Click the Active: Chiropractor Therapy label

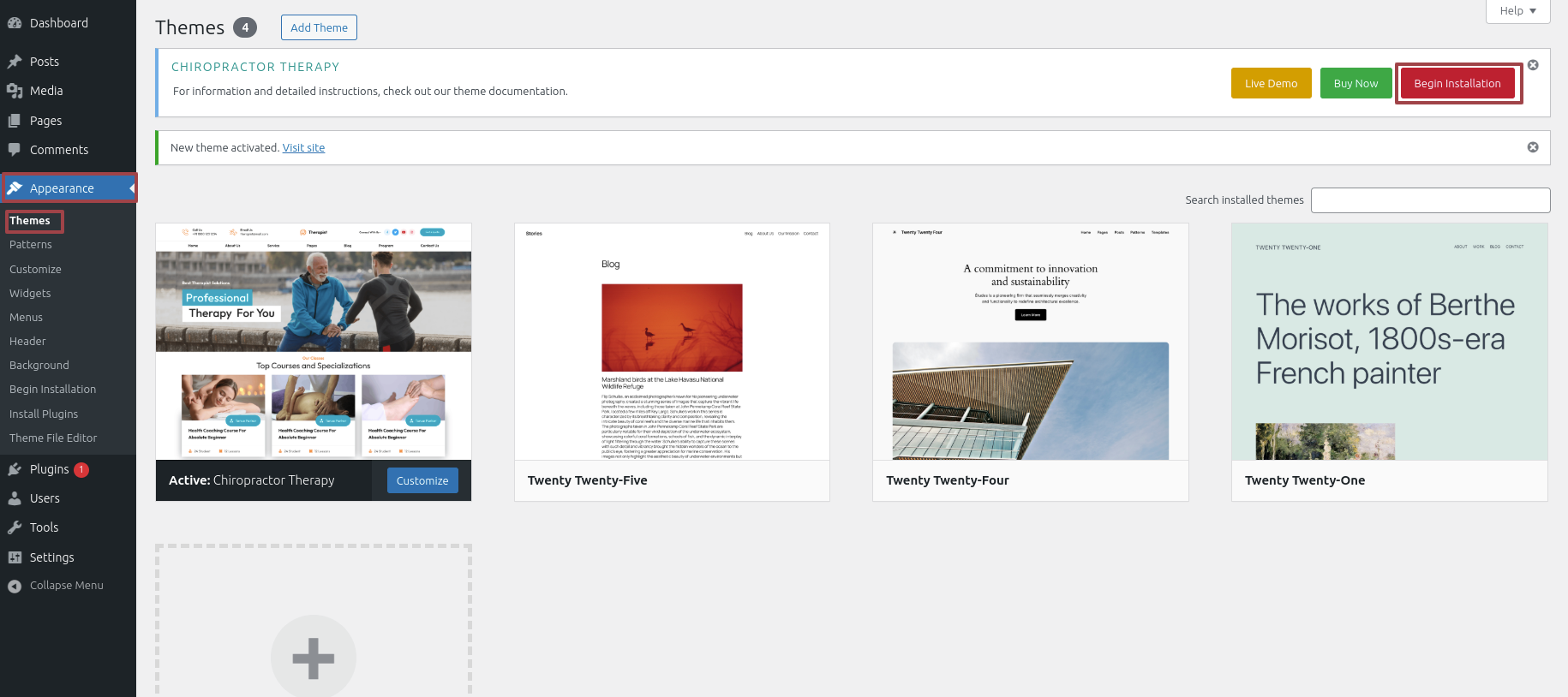pyautogui.click(x=252, y=480)
